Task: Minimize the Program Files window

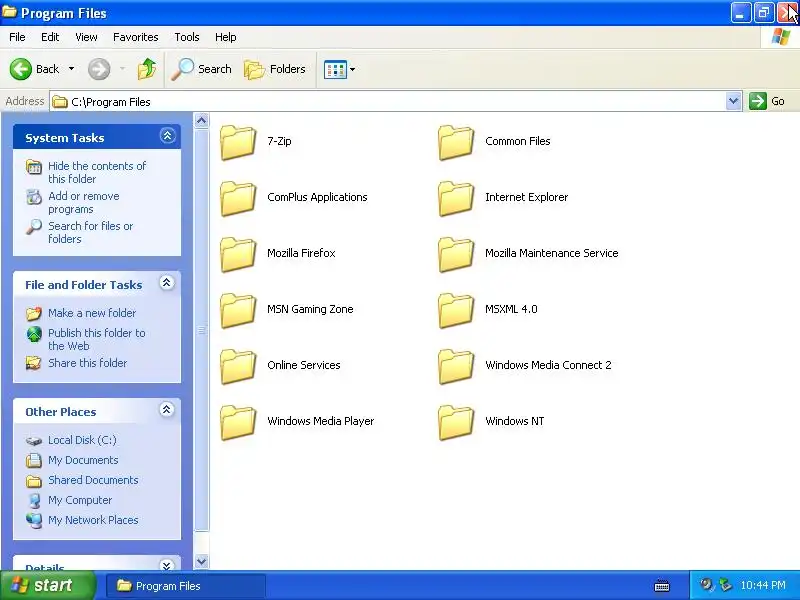Action: [x=741, y=13]
